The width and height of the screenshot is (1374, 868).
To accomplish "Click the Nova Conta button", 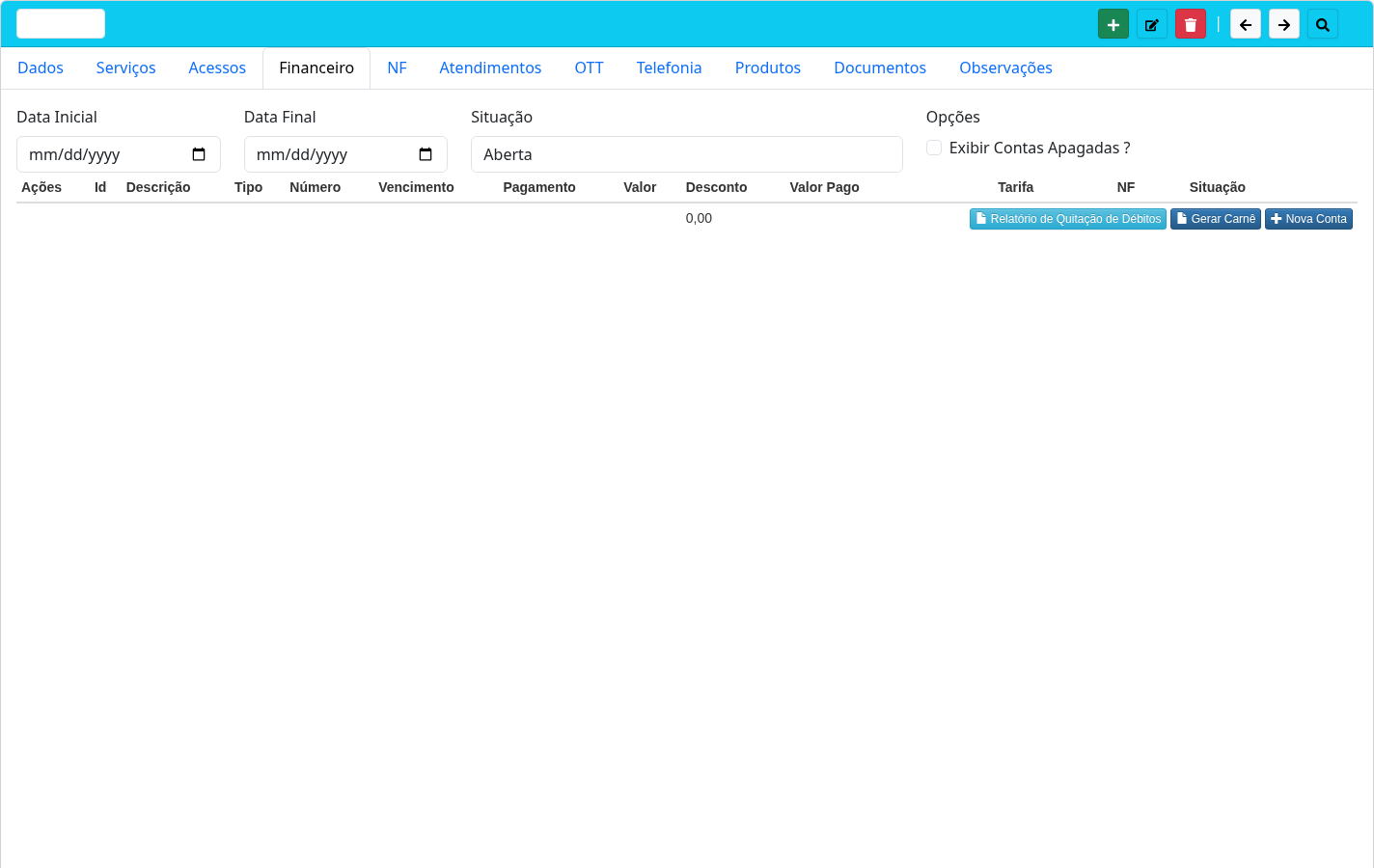I will coord(1308,219).
